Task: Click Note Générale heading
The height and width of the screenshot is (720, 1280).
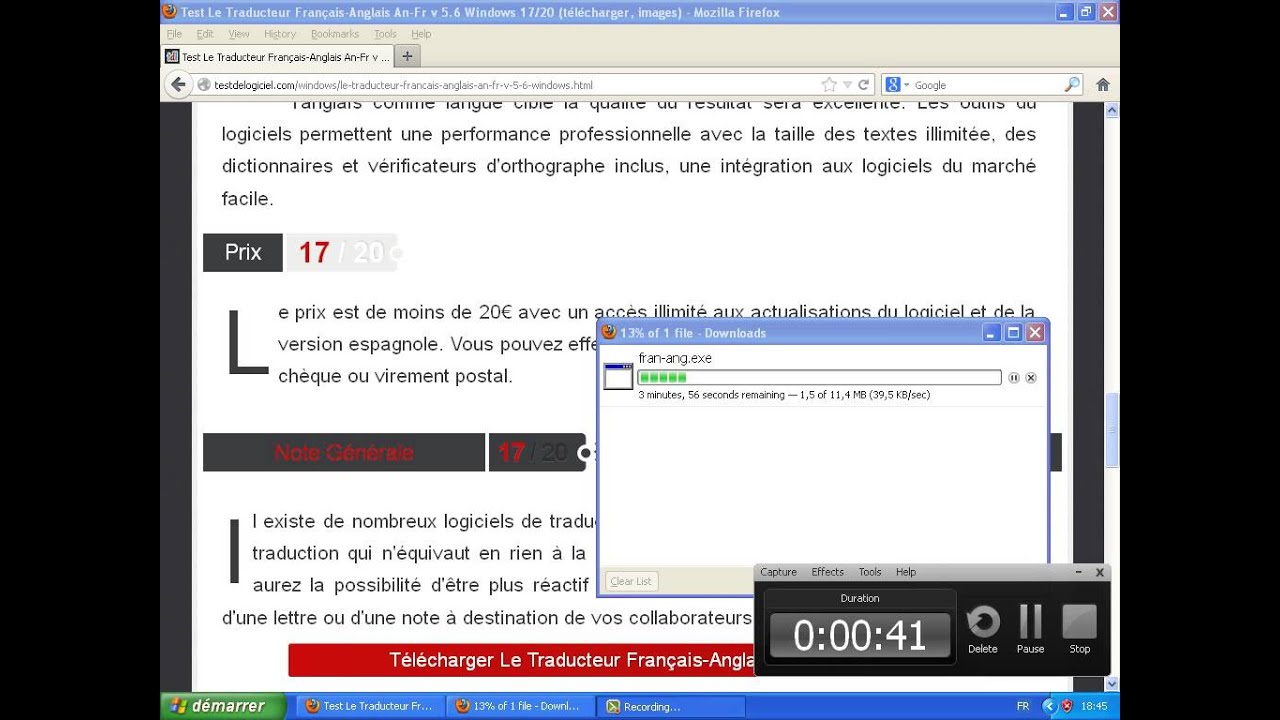Action: [344, 452]
